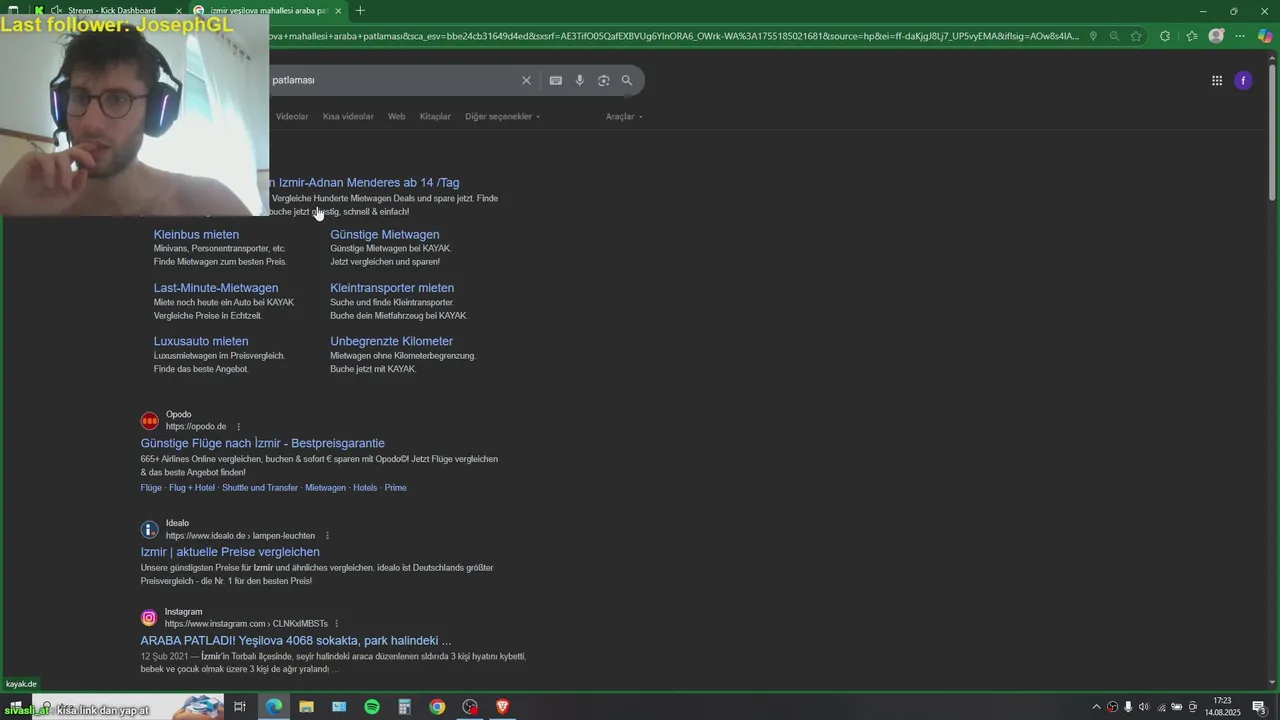Screen dimensions: 1280x720
Task: Open the Flug + Hotel sitelink
Action: (x=192, y=488)
